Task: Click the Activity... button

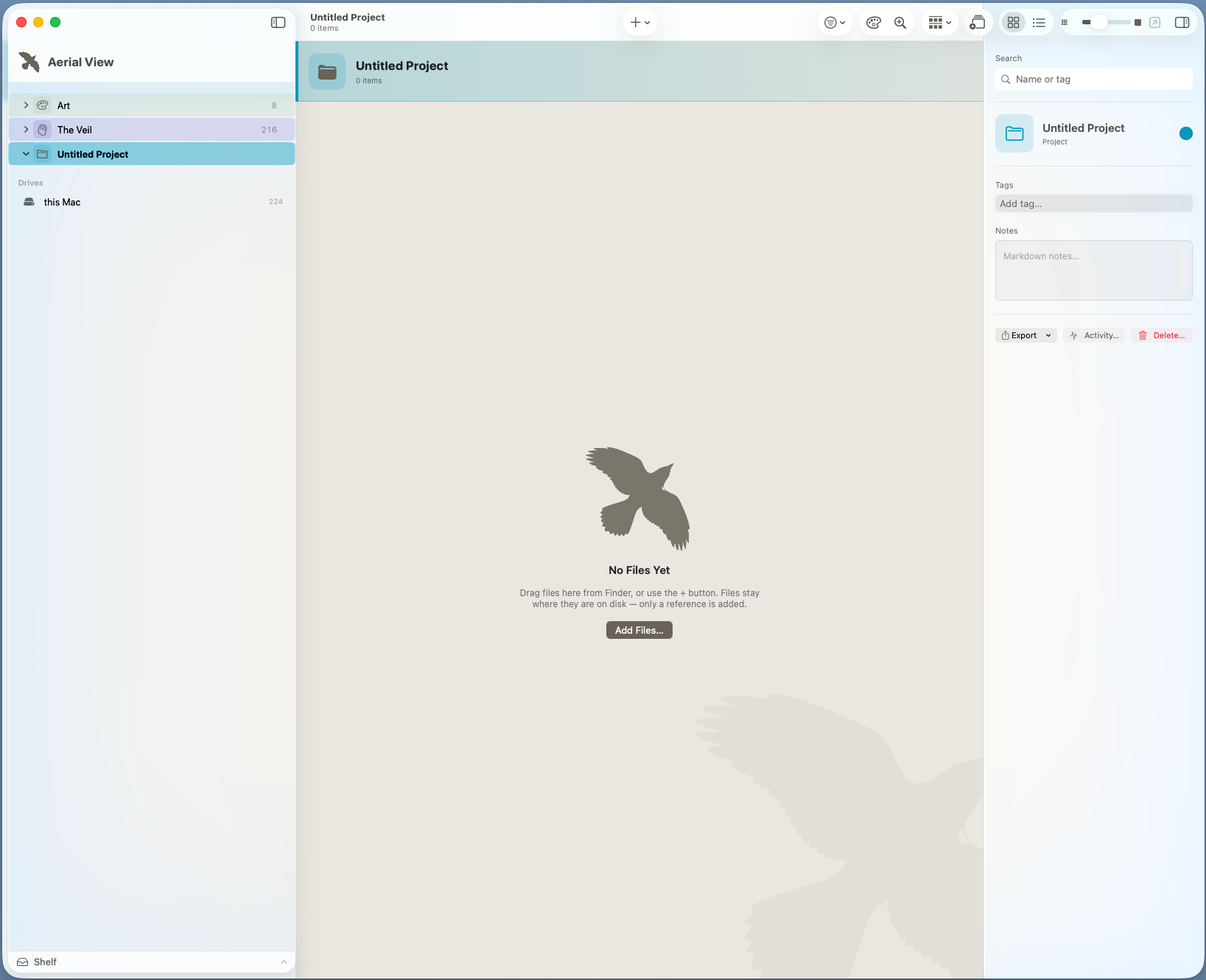Action: click(x=1094, y=335)
